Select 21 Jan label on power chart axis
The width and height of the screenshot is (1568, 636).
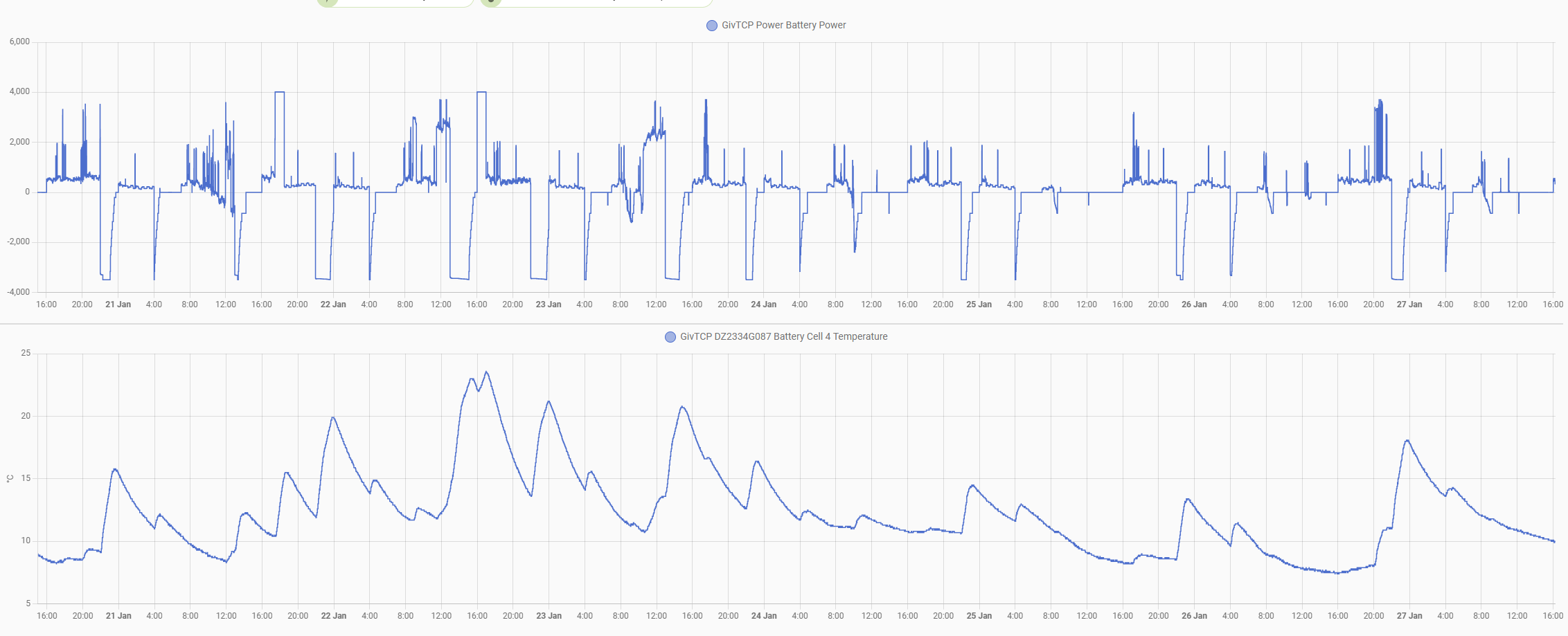[x=118, y=305]
